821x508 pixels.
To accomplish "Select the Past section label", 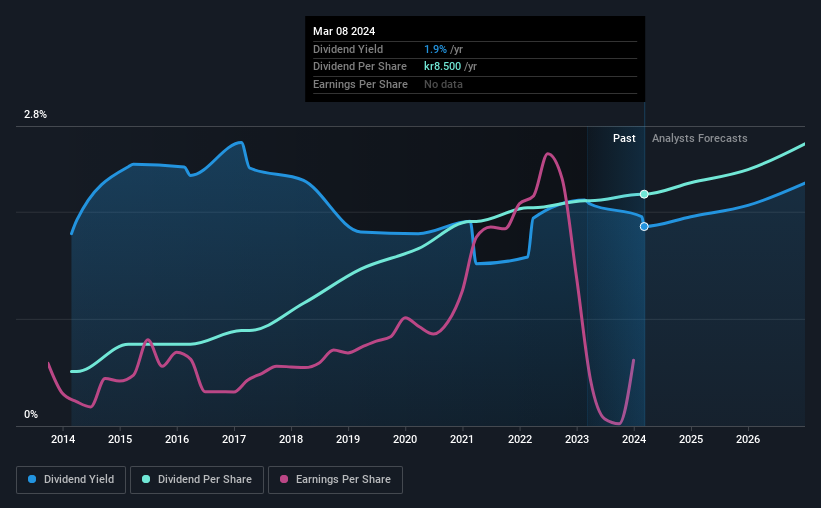I will pyautogui.click(x=624, y=138).
